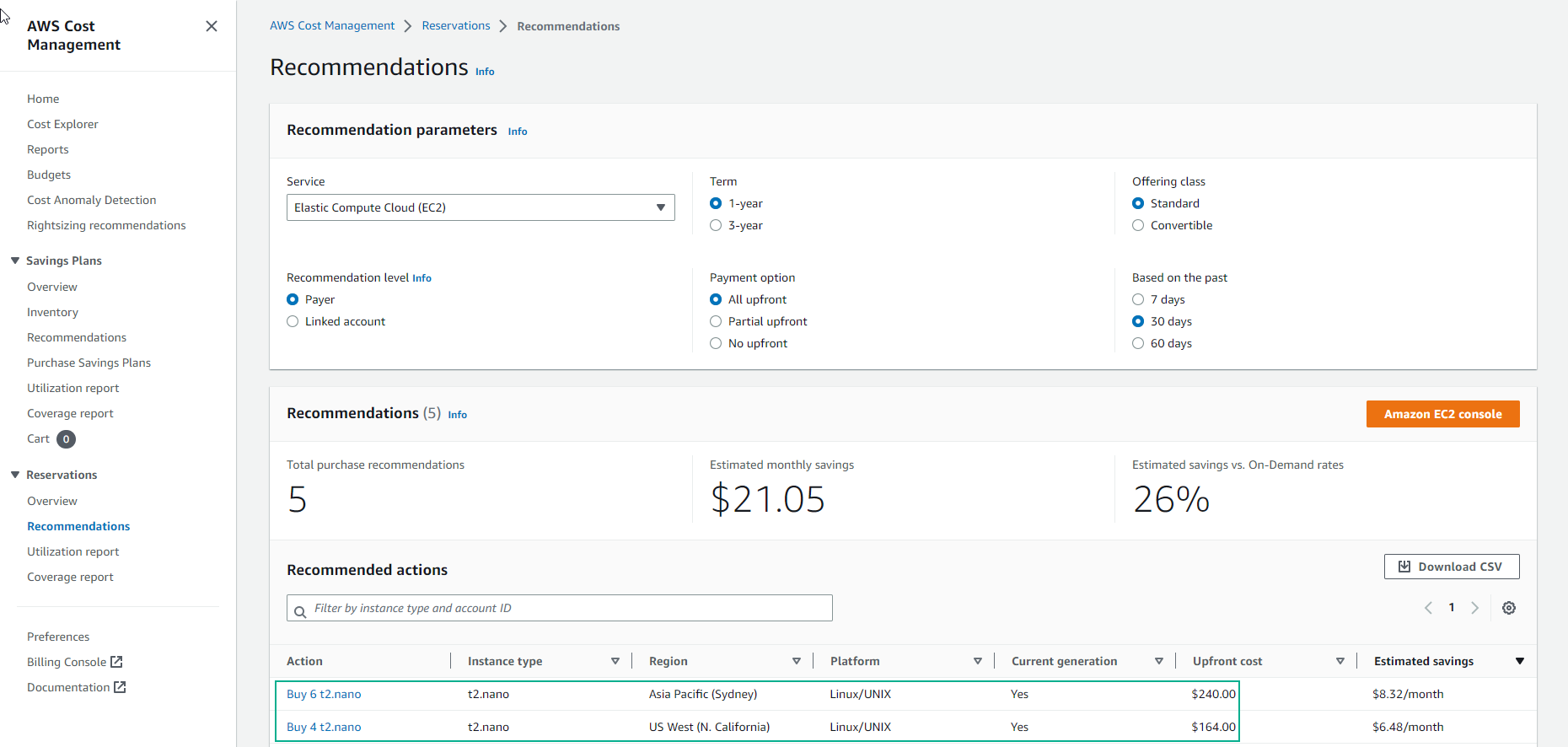
Task: Sort by Estimated savings column arrow
Action: 1520,661
